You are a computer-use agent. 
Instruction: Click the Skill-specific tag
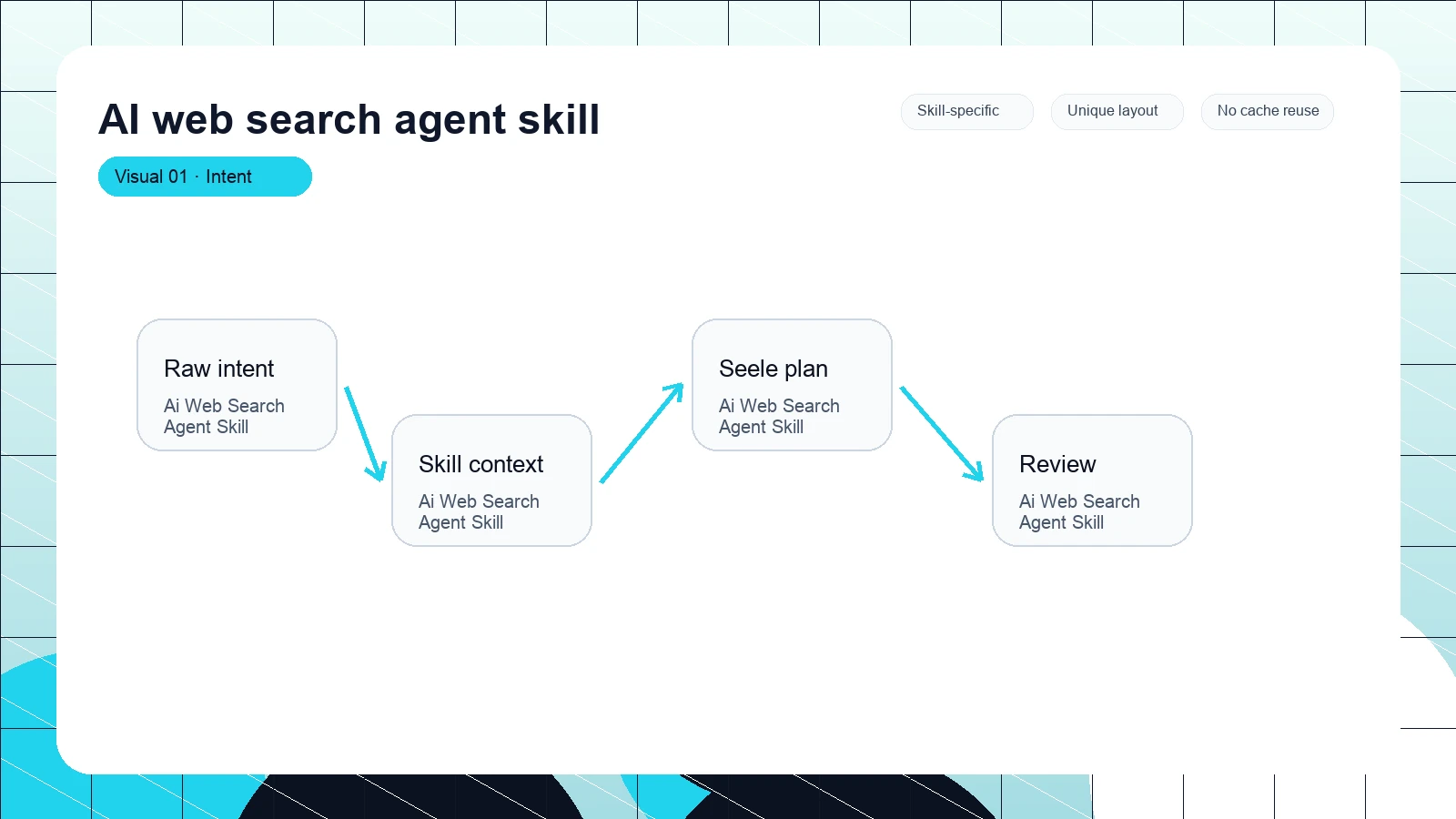click(966, 111)
